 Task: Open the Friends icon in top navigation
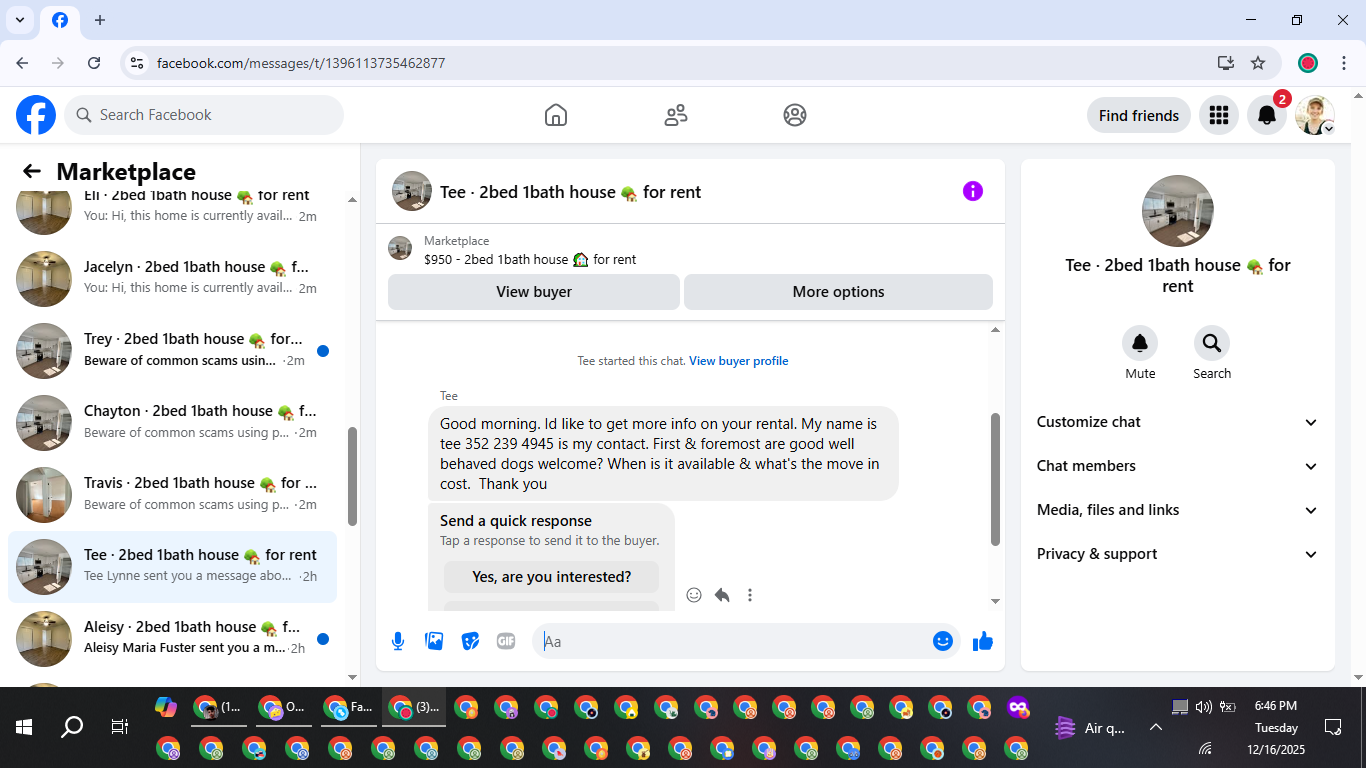[676, 115]
